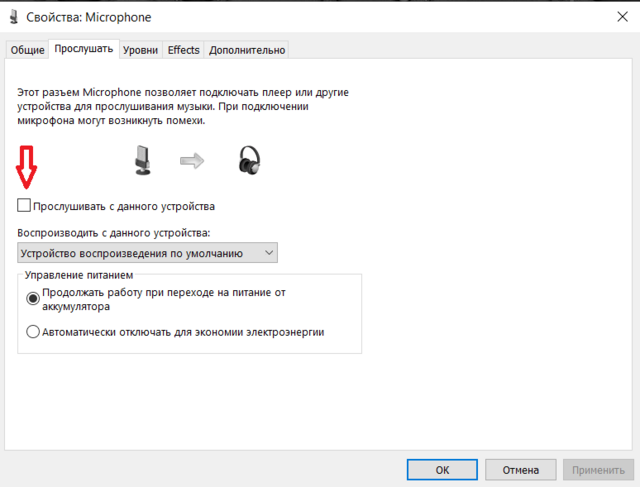The image size is (640, 487).
Task: Select the Прослушать tab
Action: coord(84,49)
